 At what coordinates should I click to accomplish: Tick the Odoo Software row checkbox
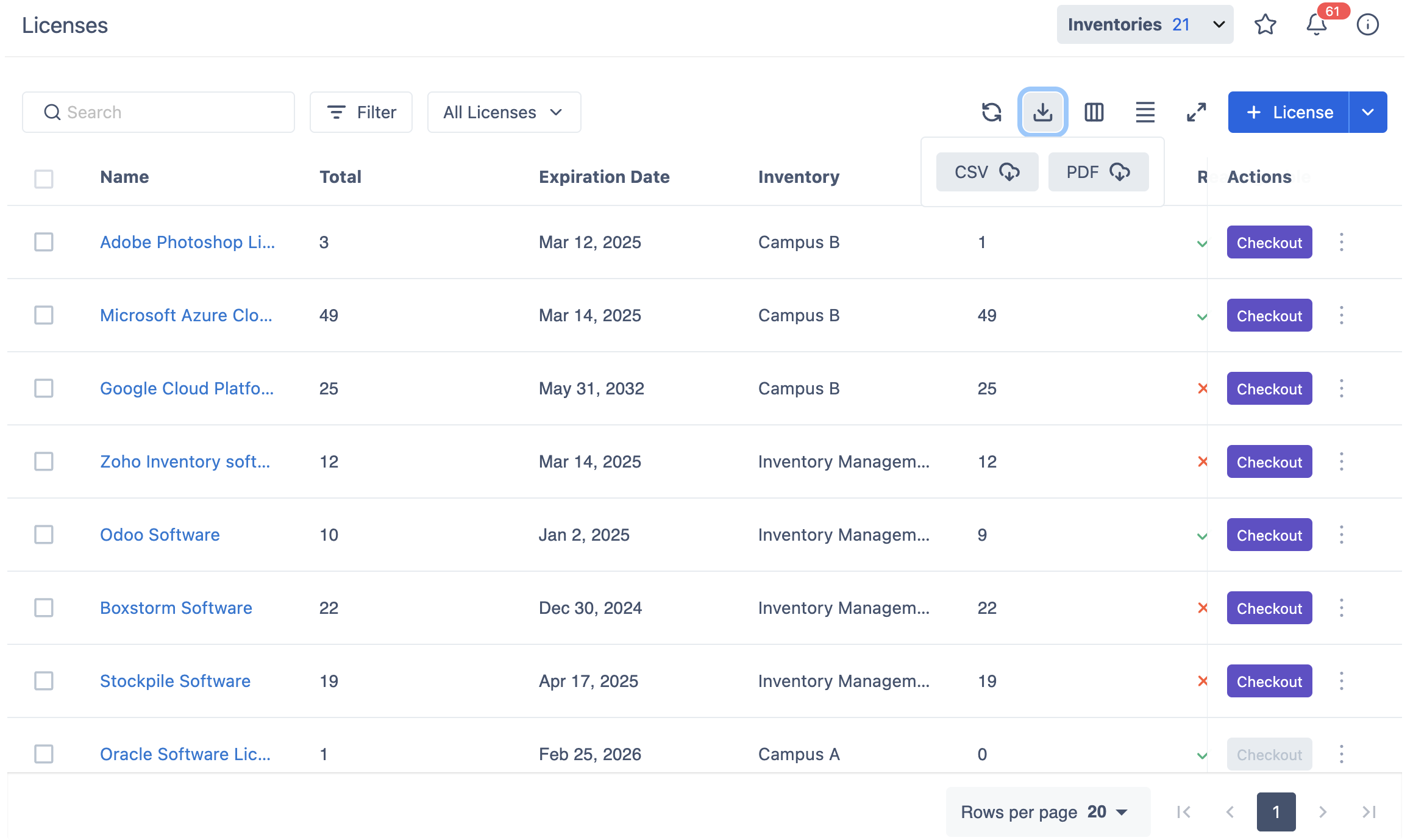point(44,535)
